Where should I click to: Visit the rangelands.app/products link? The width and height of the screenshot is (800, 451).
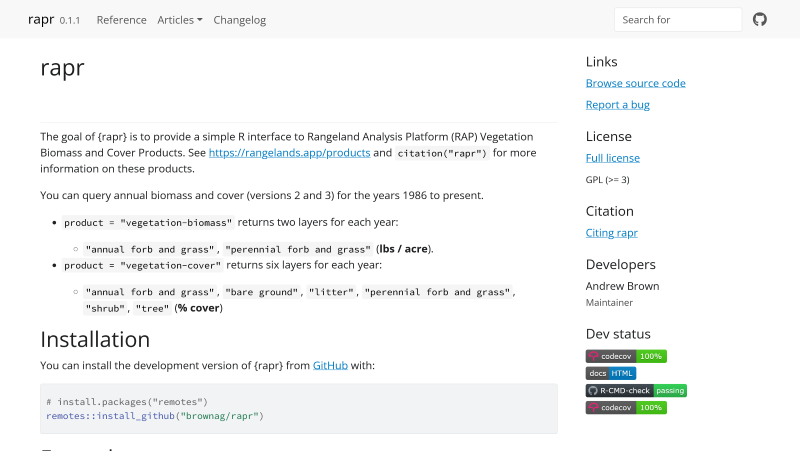(289, 153)
